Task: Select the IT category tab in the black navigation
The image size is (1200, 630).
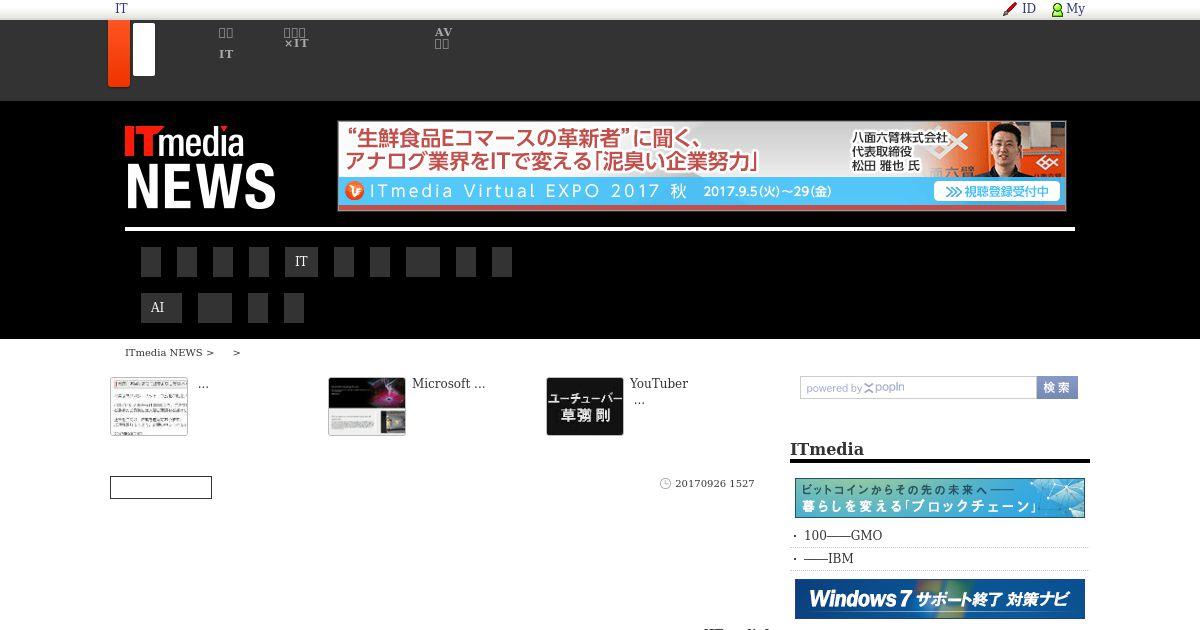Action: [x=301, y=262]
